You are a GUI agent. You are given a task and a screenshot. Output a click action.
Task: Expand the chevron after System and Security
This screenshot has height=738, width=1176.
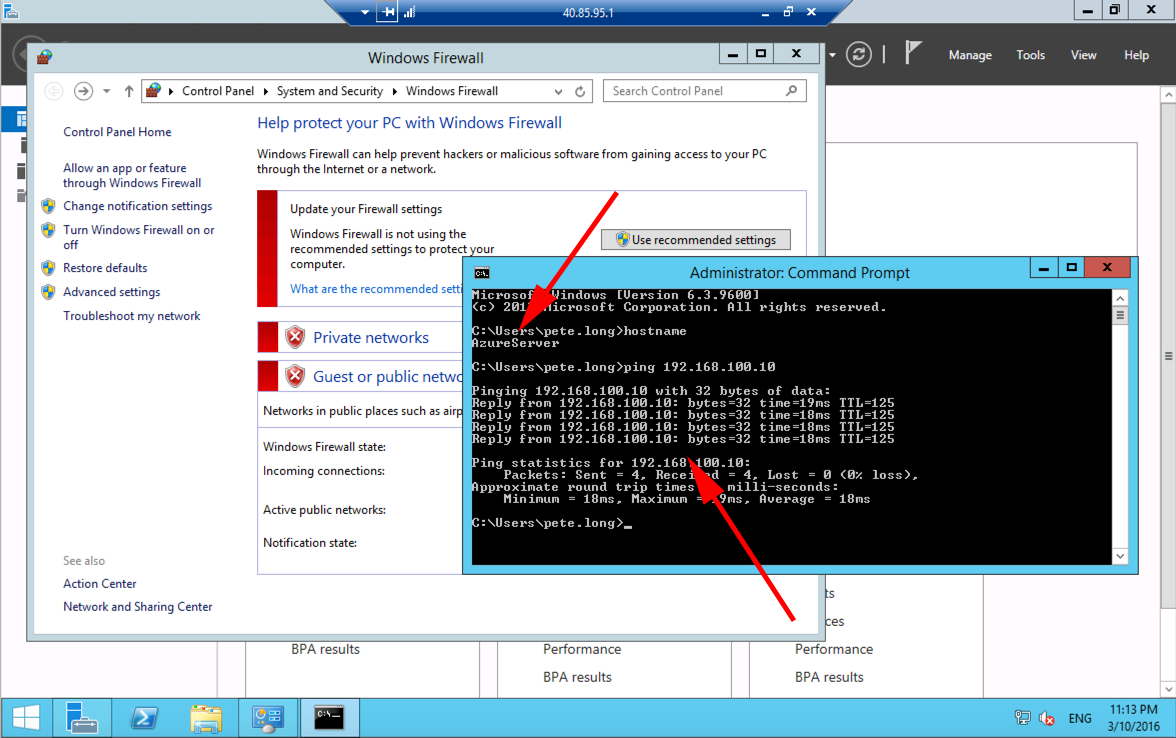394,92
